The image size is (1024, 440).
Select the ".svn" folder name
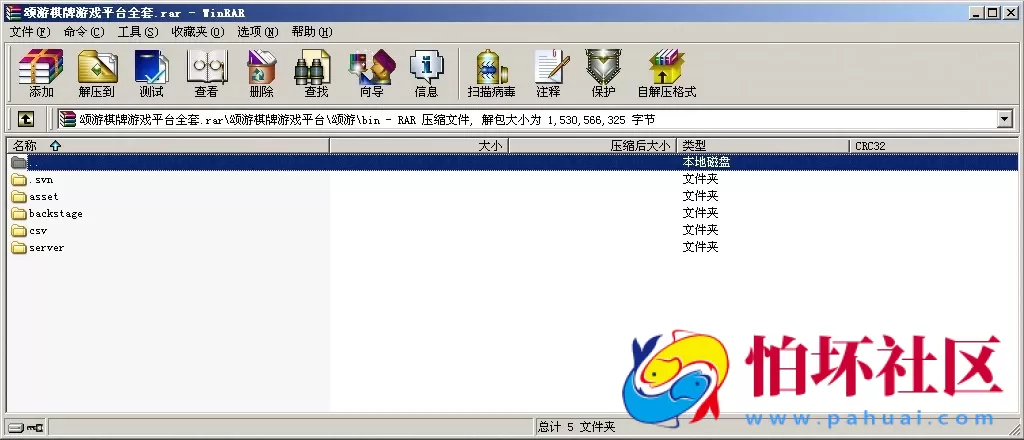pyautogui.click(x=41, y=180)
